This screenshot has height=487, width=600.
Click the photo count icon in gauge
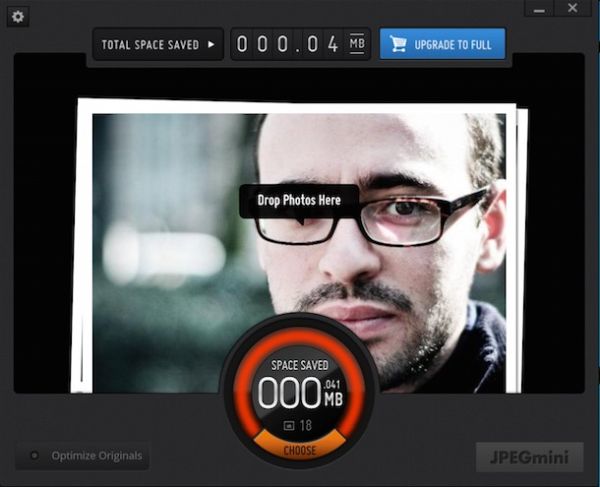(x=289, y=425)
